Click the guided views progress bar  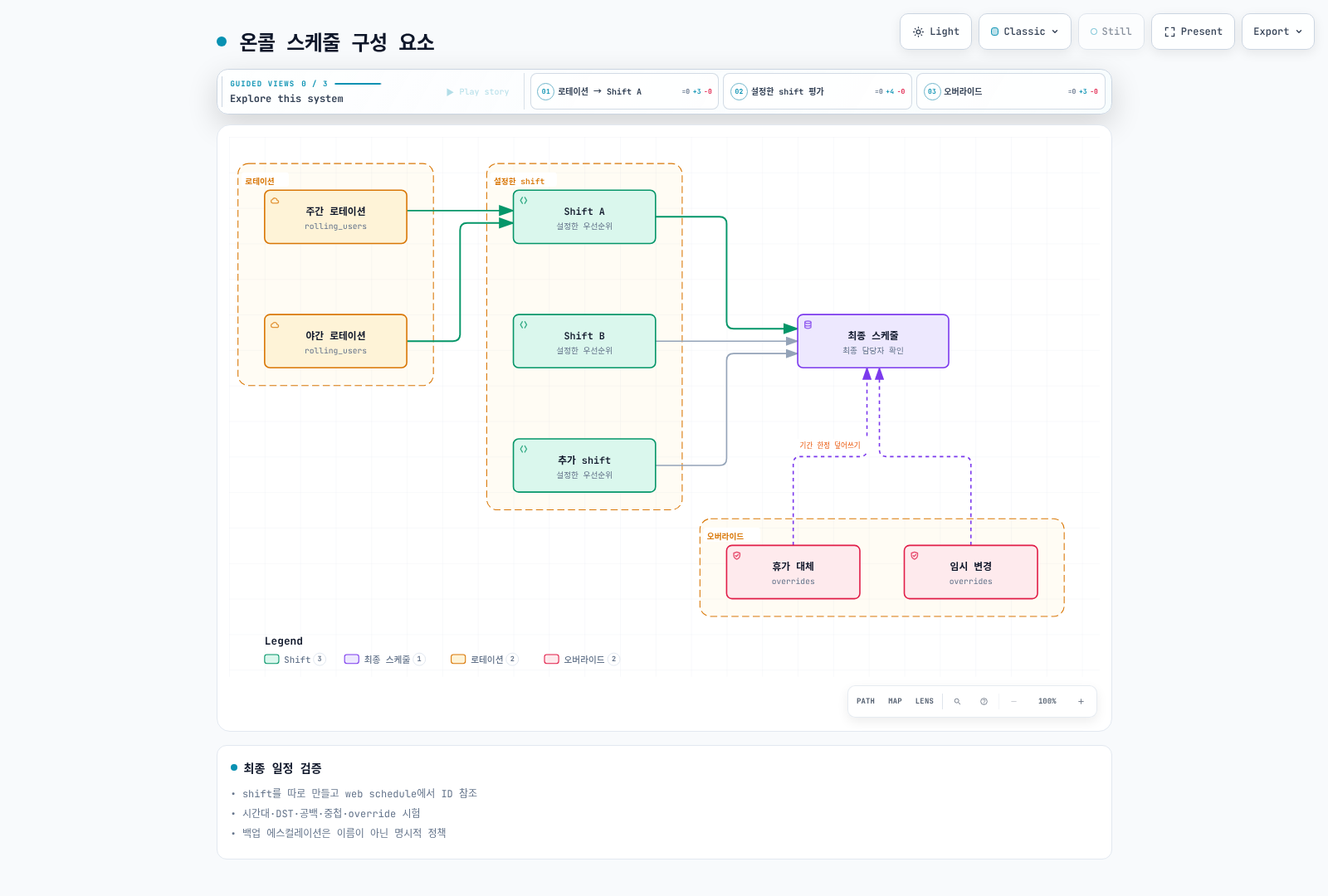[x=358, y=84]
